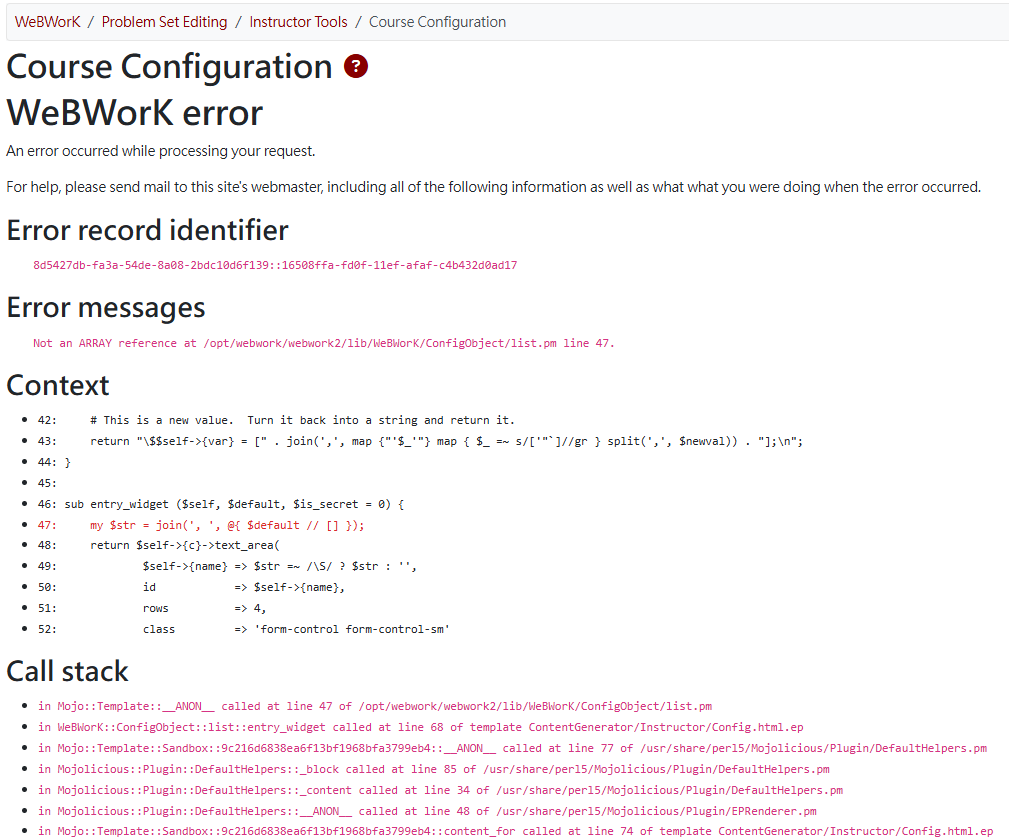The image size is (1009, 839).
Task: Click call stack entry_widget line 68 entry
Action: (420, 727)
